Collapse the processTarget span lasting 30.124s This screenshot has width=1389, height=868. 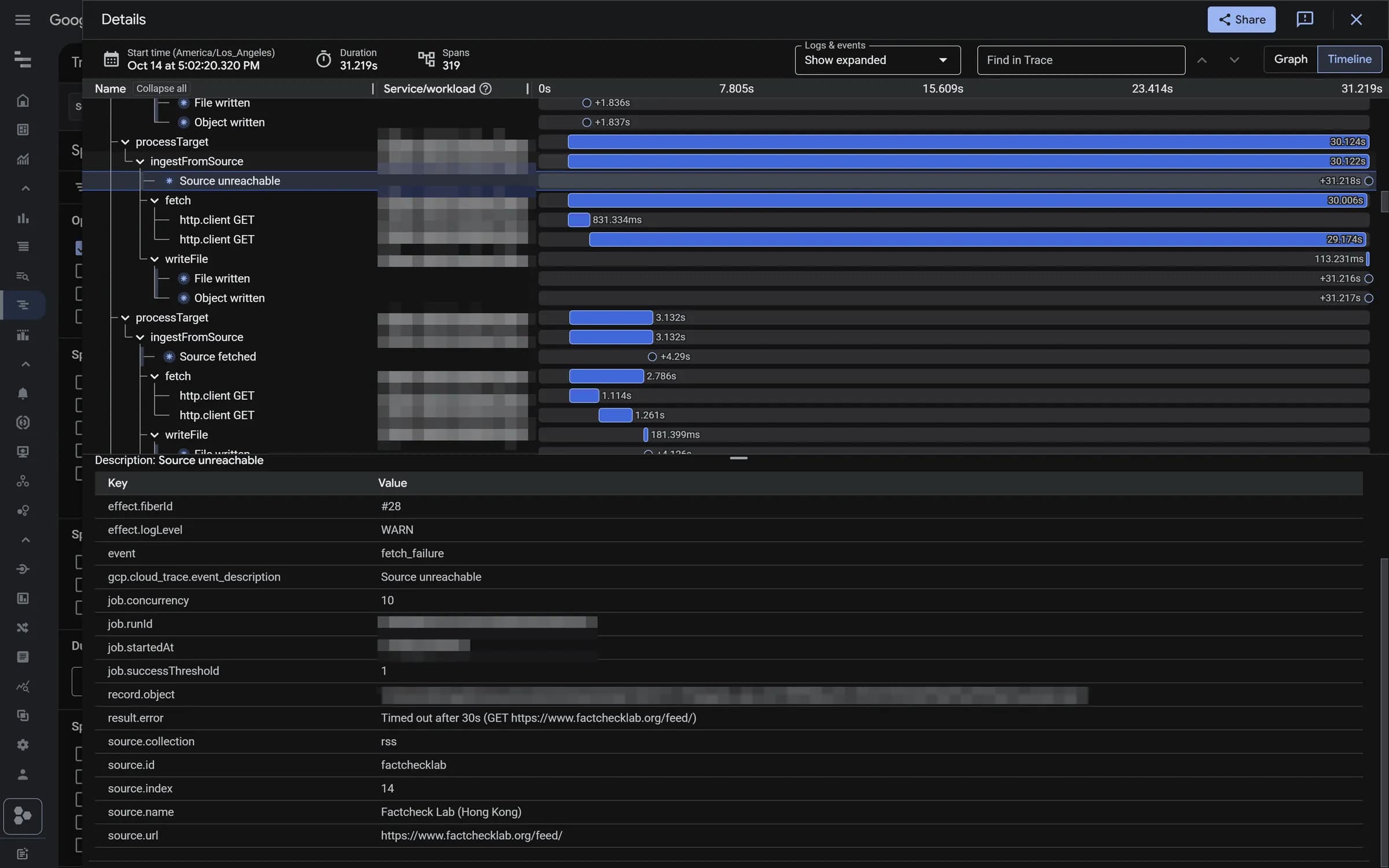point(125,142)
